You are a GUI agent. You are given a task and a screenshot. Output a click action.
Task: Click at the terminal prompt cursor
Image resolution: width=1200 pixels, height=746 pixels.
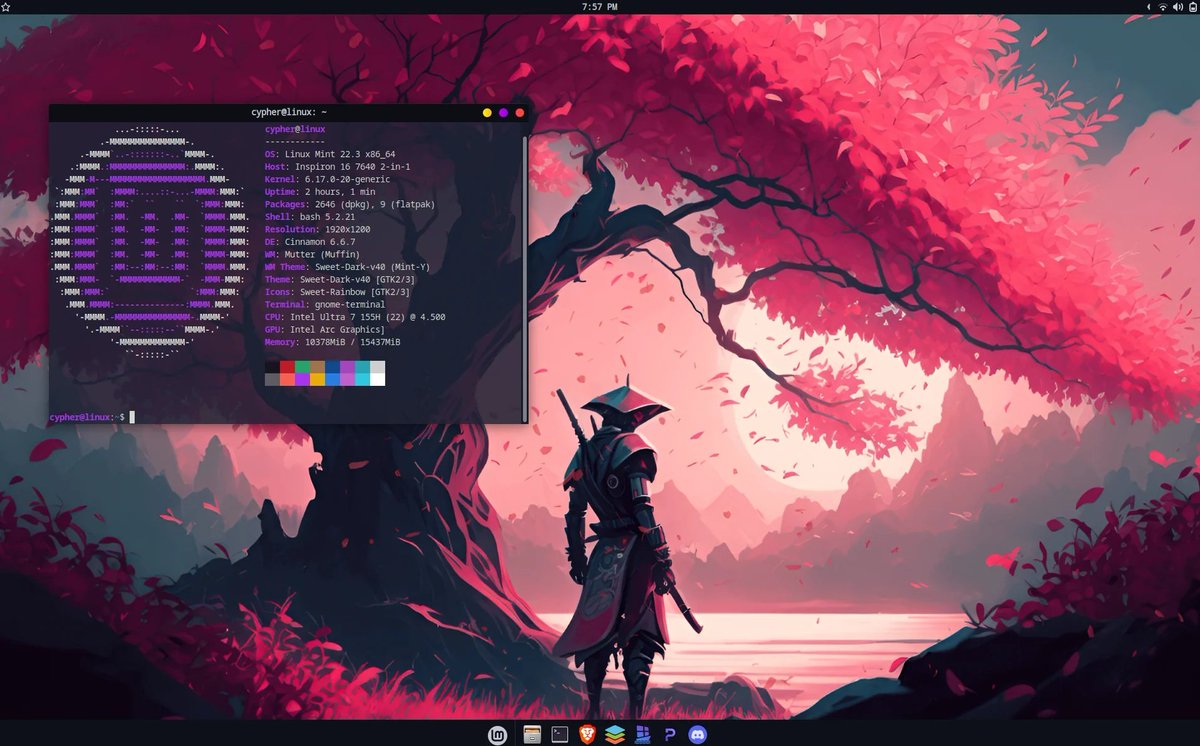pyautogui.click(x=132, y=416)
